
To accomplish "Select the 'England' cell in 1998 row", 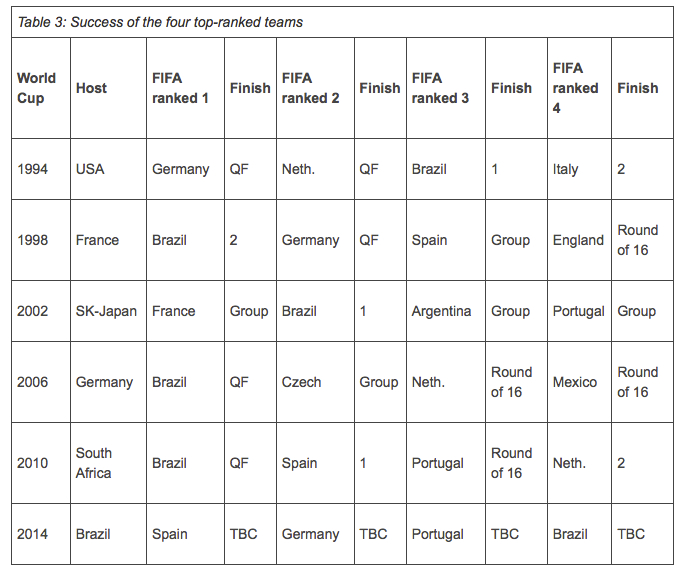I will coord(579,240).
